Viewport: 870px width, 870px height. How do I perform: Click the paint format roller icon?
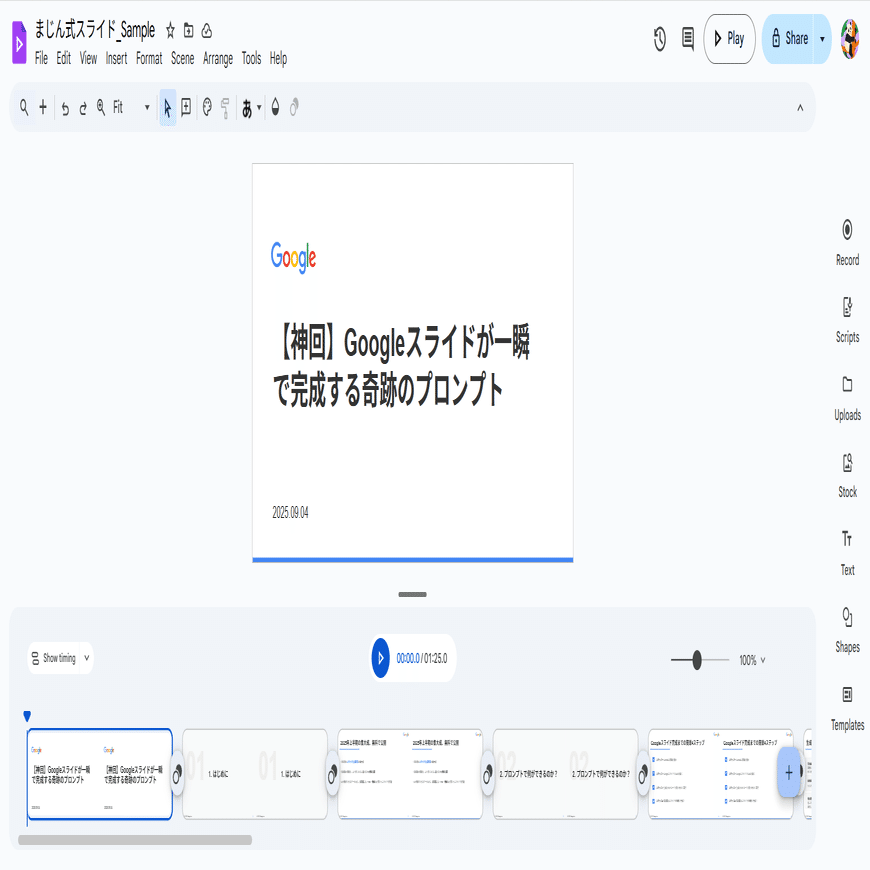coord(225,108)
